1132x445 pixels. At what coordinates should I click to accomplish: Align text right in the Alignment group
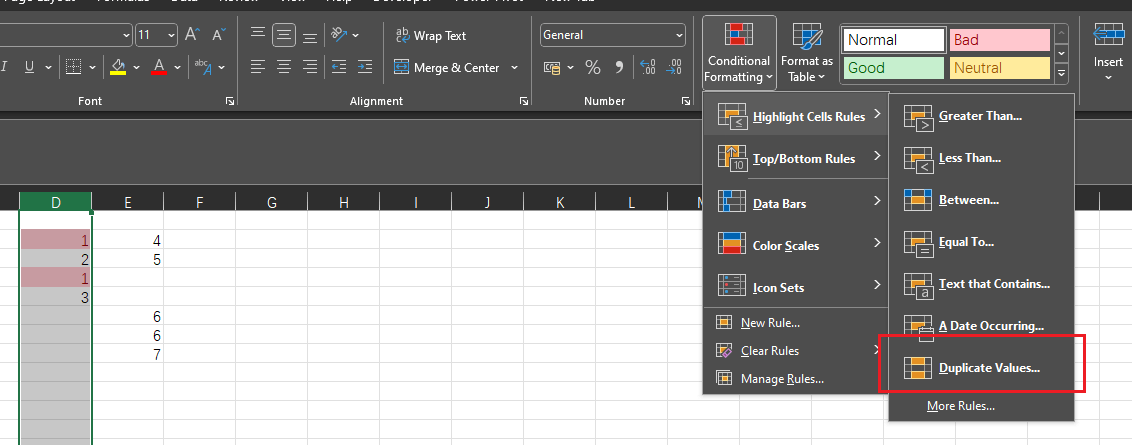(310, 67)
